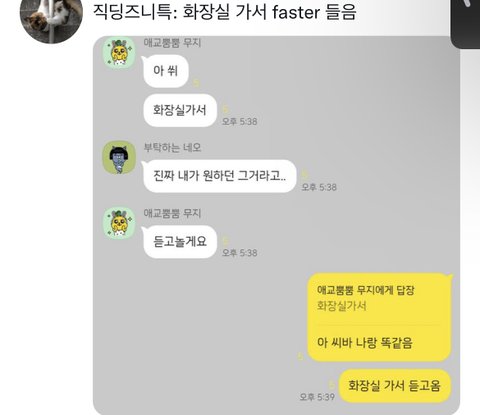Open the first 애교뿜뿜 무지 avatar
The width and height of the screenshot is (480, 415).
[x=119, y=53]
